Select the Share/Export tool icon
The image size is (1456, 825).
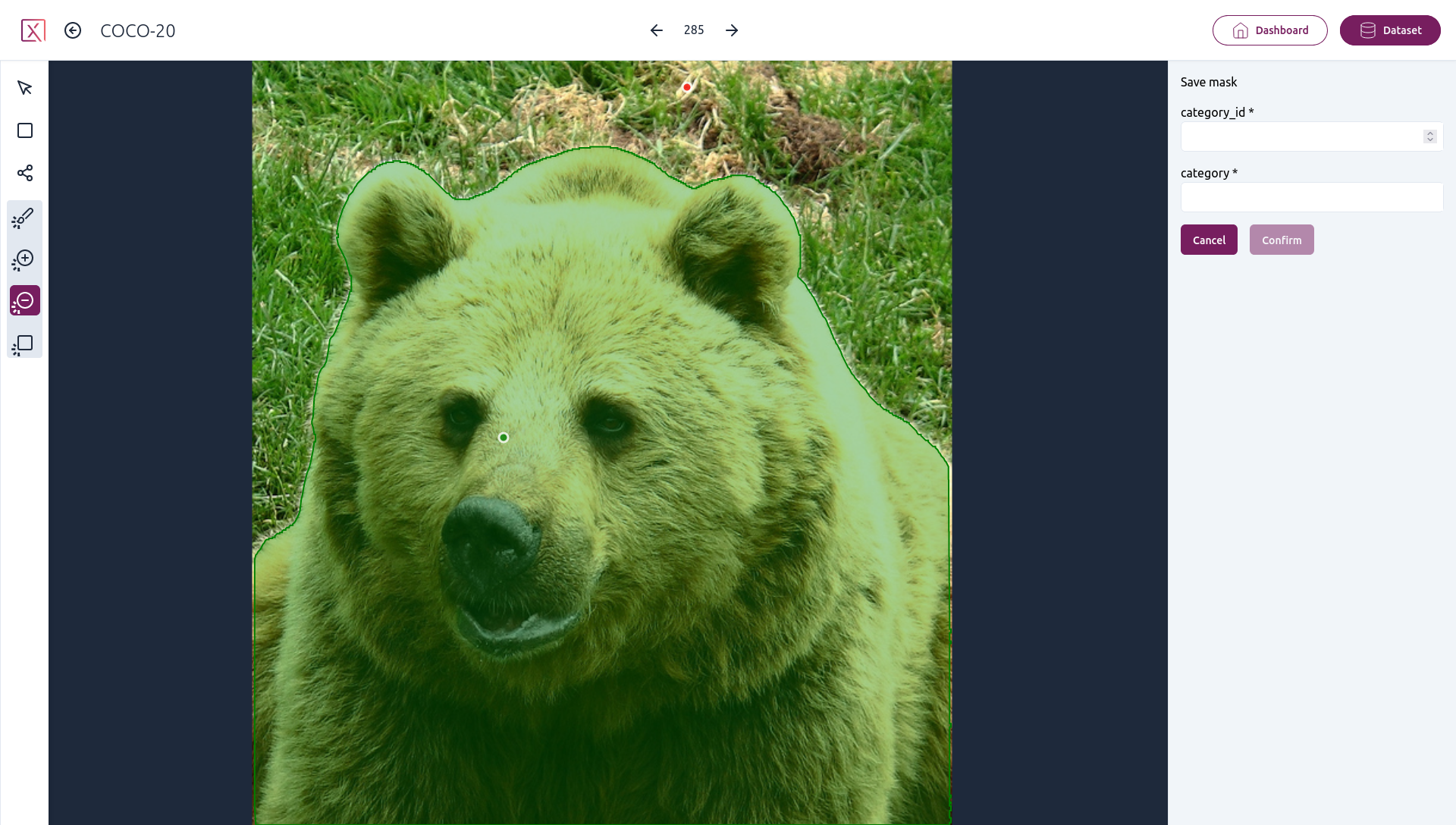[24, 172]
